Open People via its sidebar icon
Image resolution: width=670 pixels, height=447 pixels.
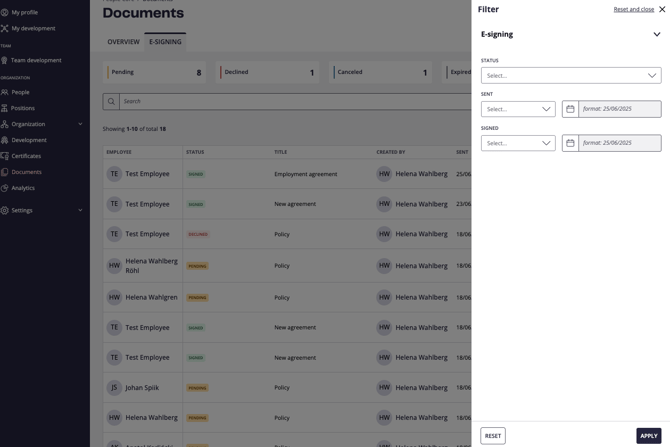pyautogui.click(x=5, y=92)
